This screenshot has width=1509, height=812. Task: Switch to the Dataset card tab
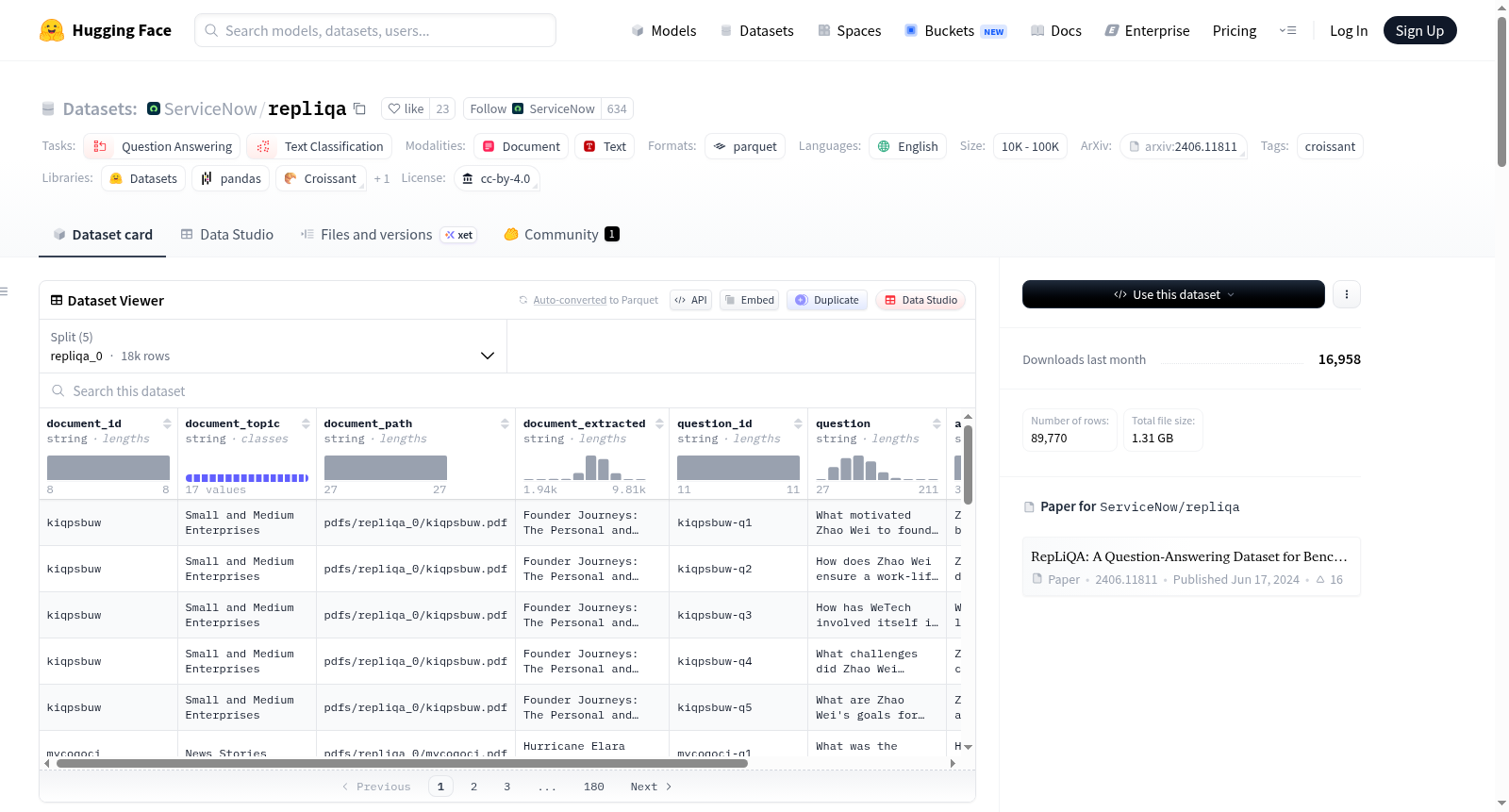(x=103, y=234)
